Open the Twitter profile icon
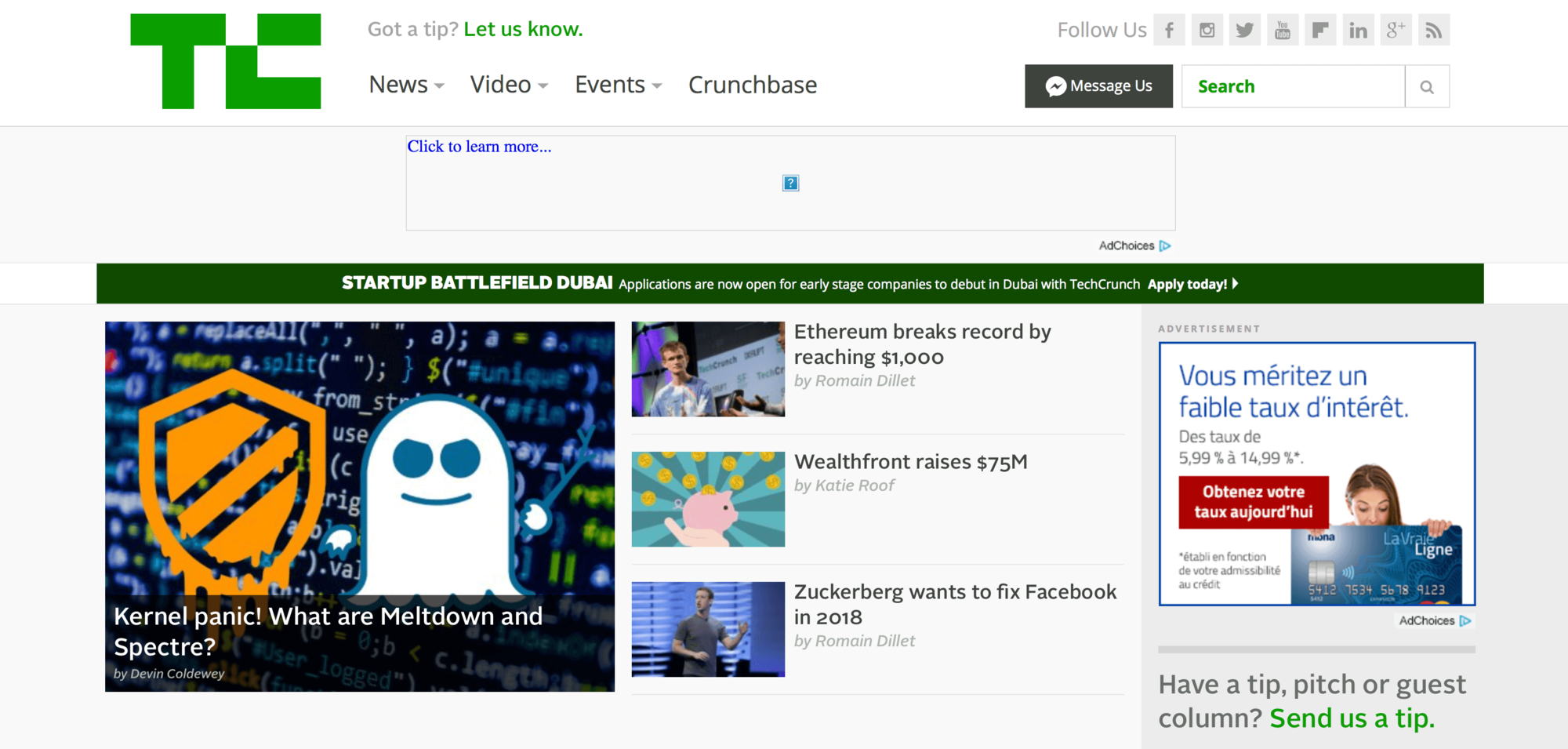The width and height of the screenshot is (1568, 749). coord(1244,29)
